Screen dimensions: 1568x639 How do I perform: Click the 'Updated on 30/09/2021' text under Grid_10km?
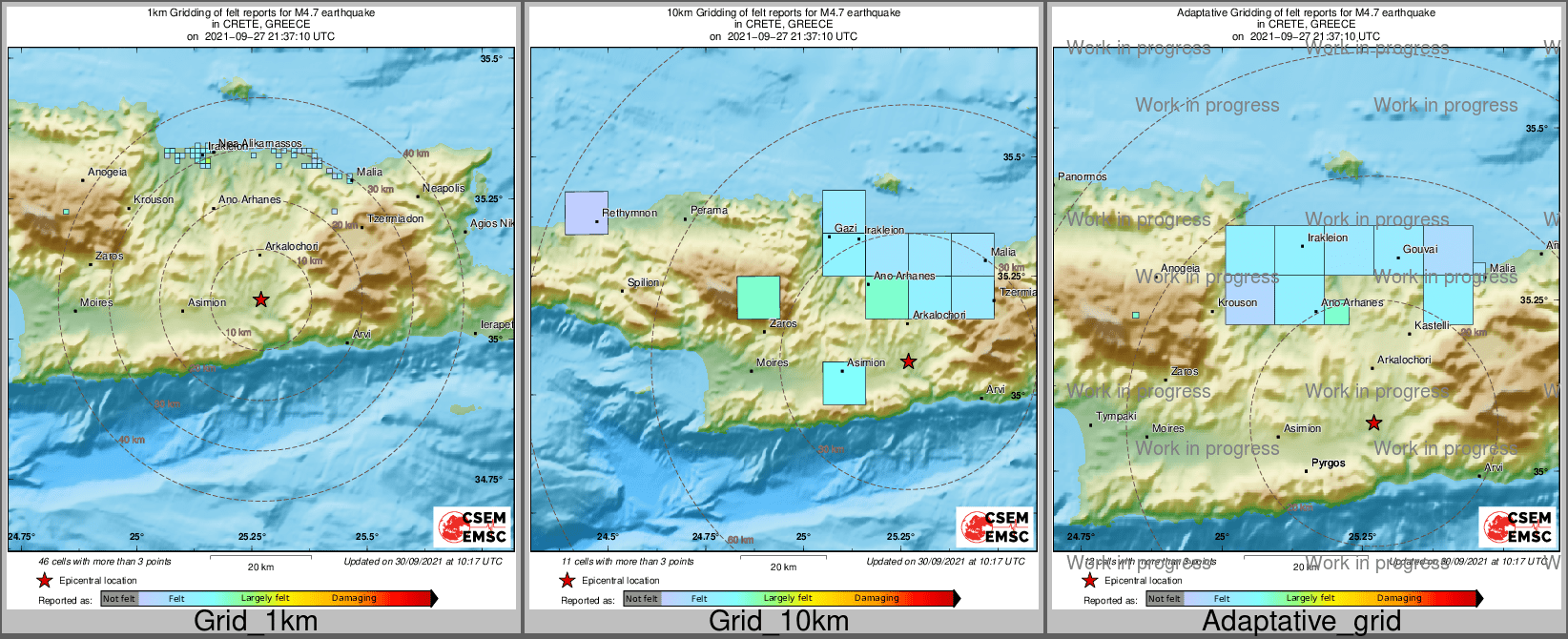945,562
